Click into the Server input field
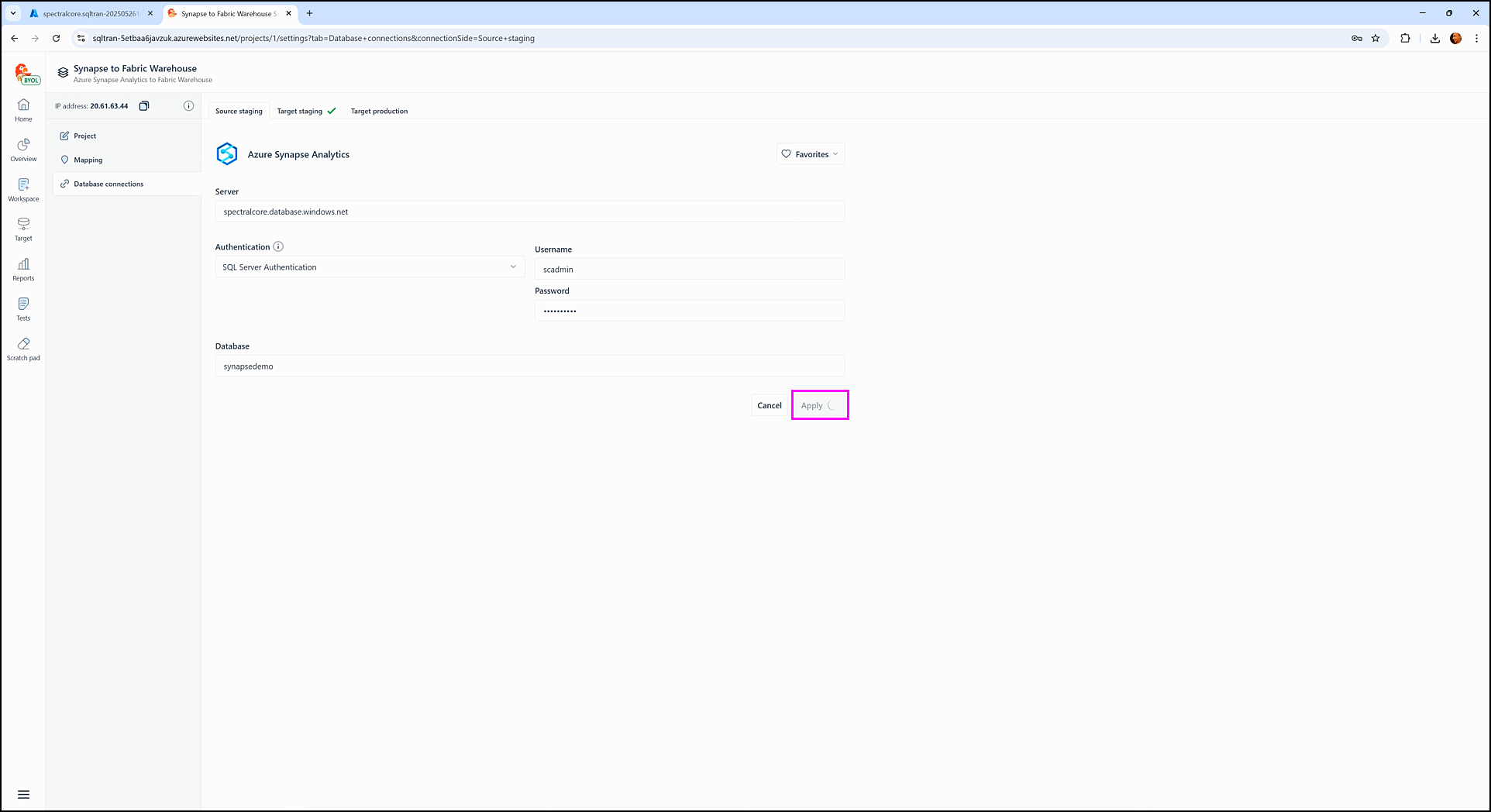The image size is (1491, 812). tap(529, 212)
